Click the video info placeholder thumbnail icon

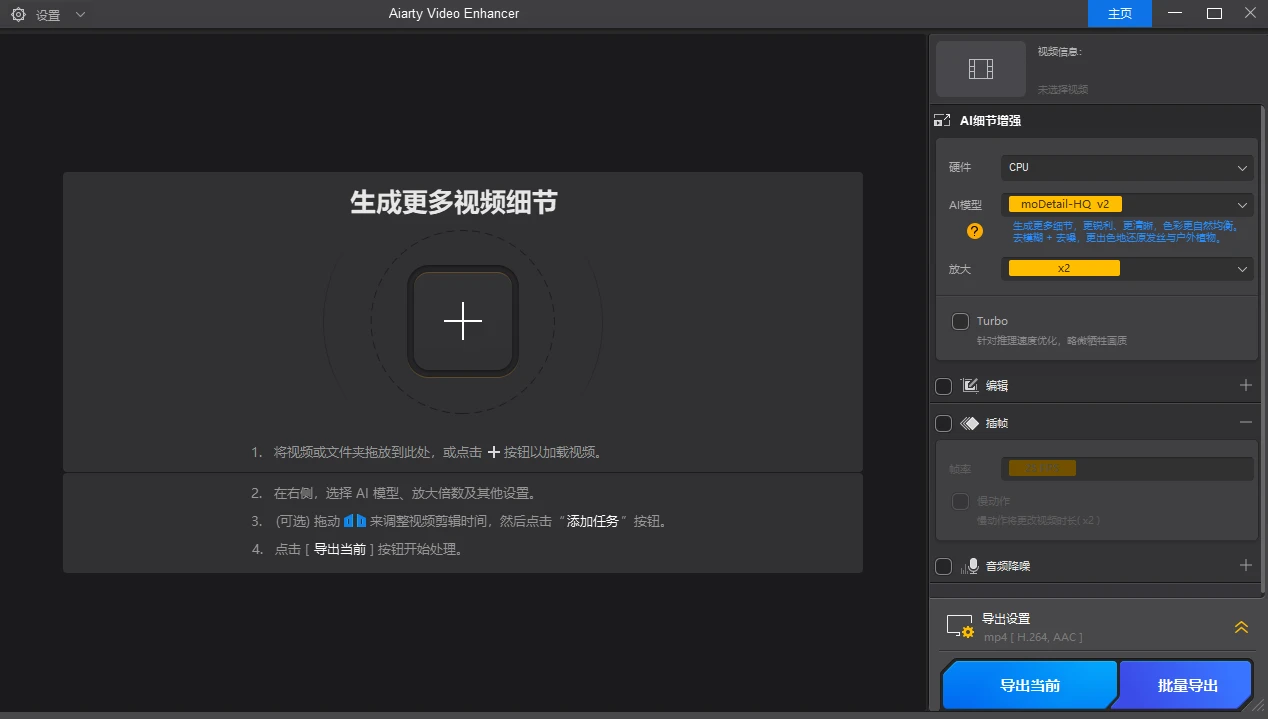tap(980, 68)
